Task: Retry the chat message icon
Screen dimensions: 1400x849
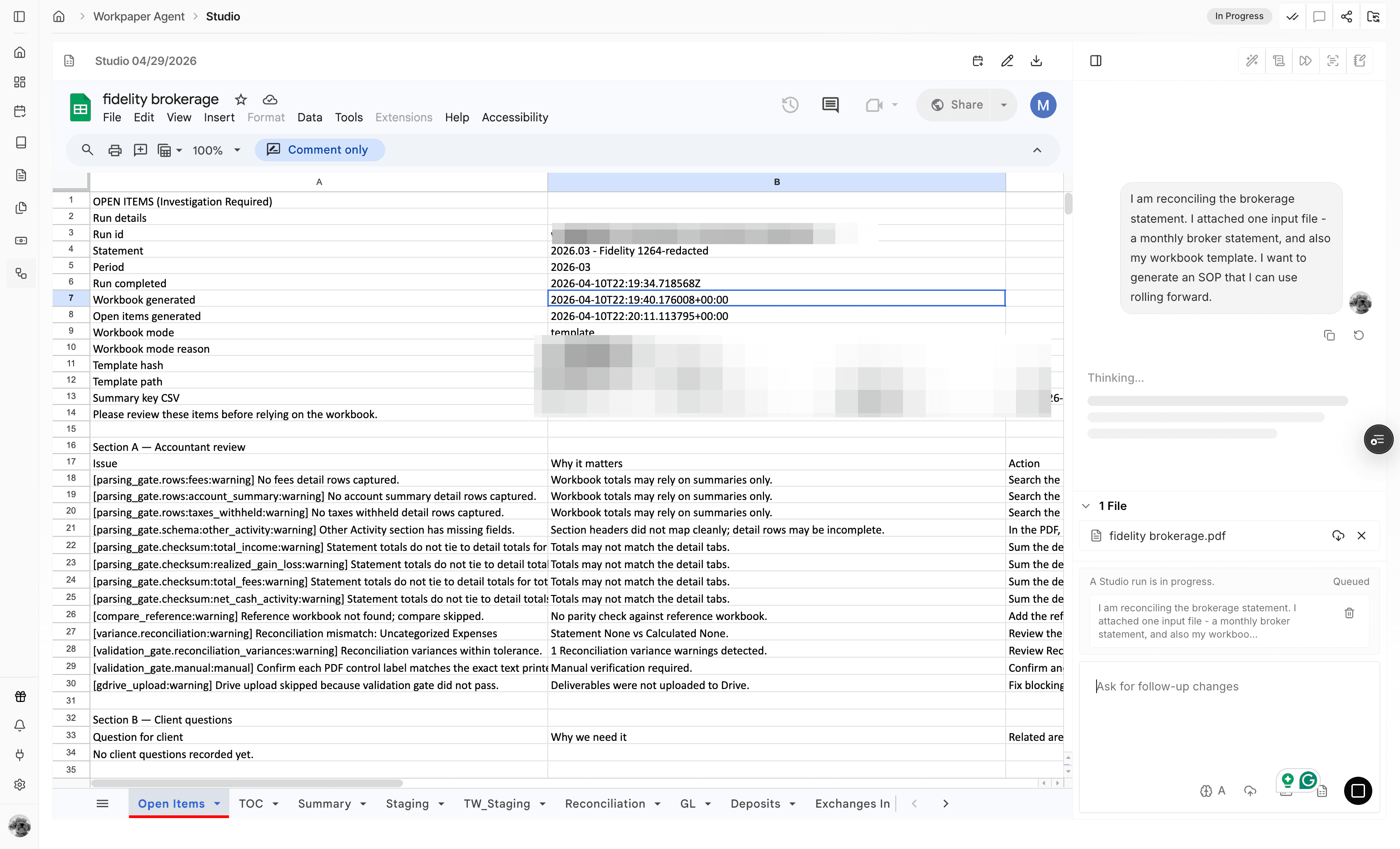Action: coord(1359,335)
